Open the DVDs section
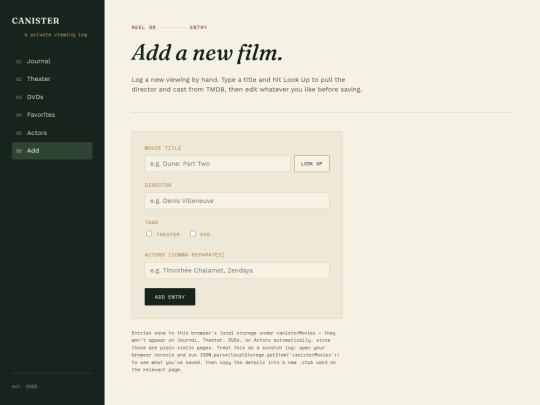This screenshot has height=405, width=540. (x=52, y=97)
